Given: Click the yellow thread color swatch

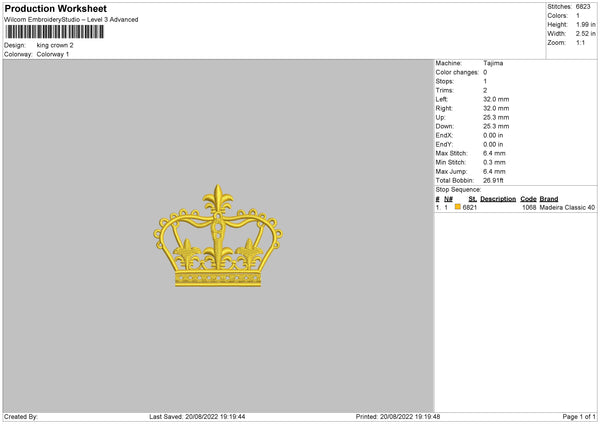Looking at the screenshot, I should (x=458, y=207).
